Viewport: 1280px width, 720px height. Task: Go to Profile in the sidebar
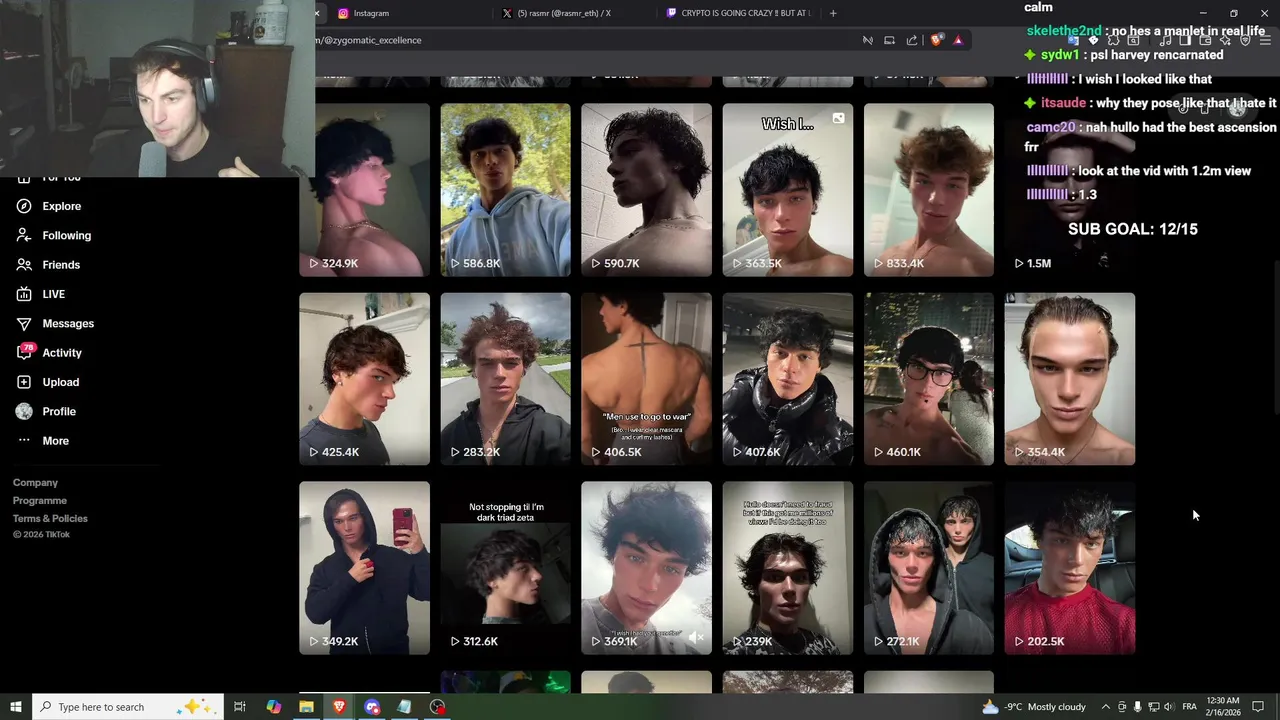tap(45, 411)
